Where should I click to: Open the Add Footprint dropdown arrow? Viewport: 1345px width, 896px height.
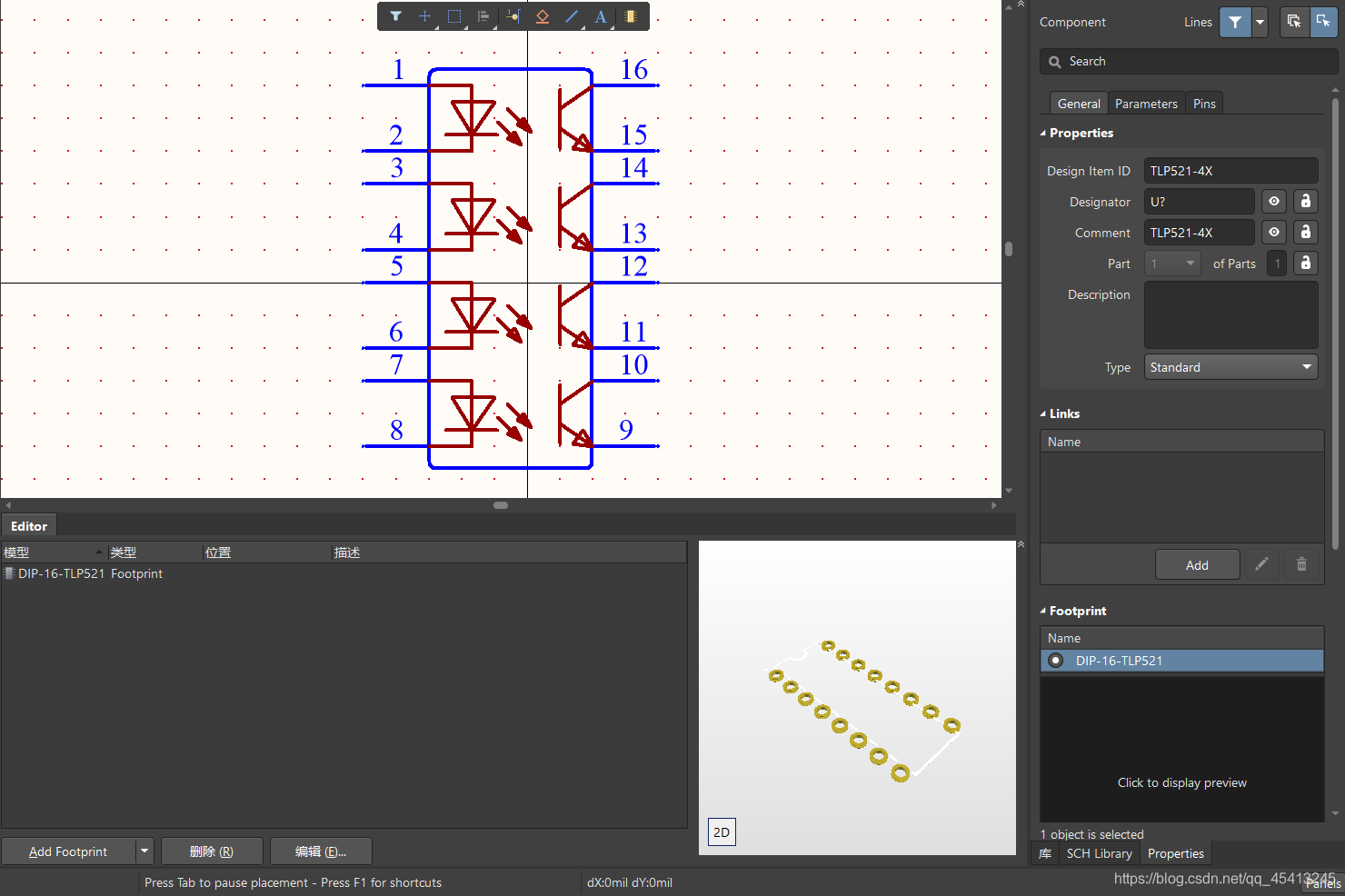click(x=144, y=851)
